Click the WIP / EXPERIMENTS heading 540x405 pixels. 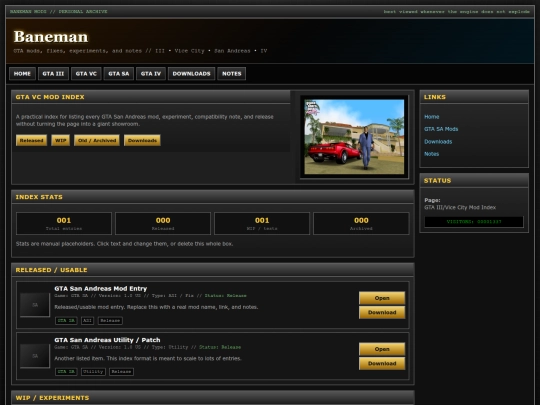52,398
